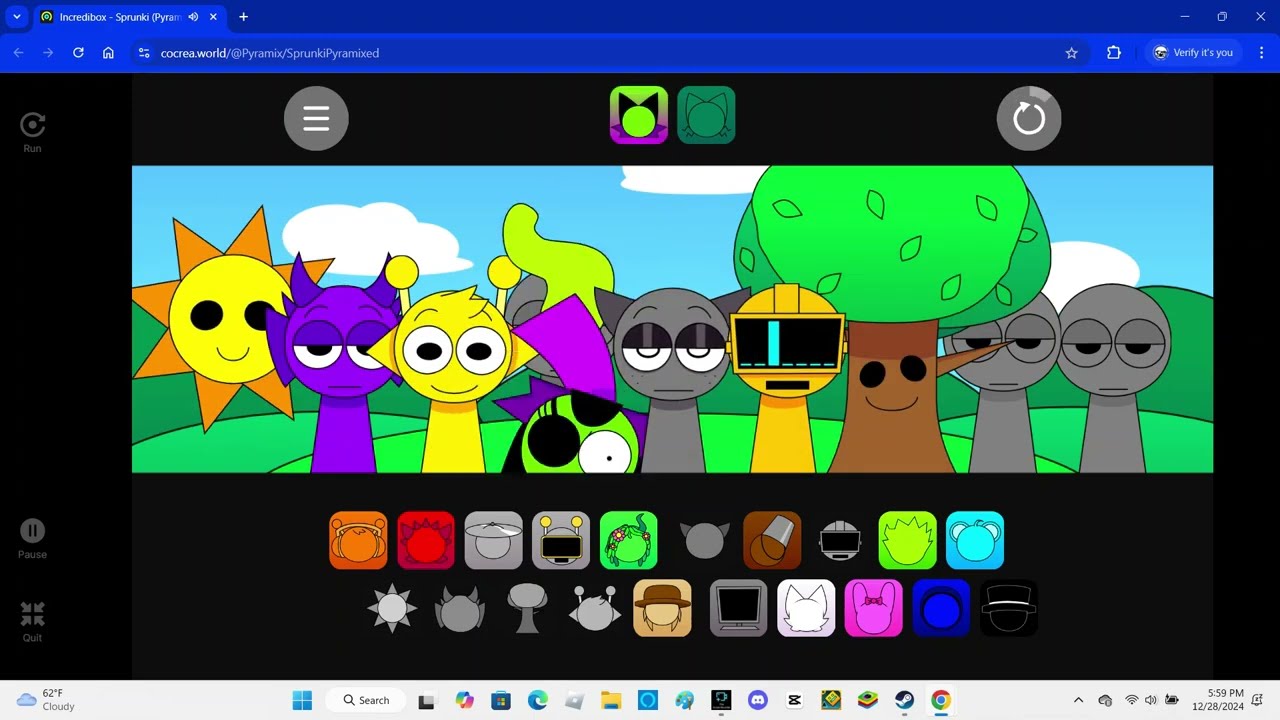Pick the grayed-out horned character icon
Screen dimensions: 1280x720
(704, 540)
